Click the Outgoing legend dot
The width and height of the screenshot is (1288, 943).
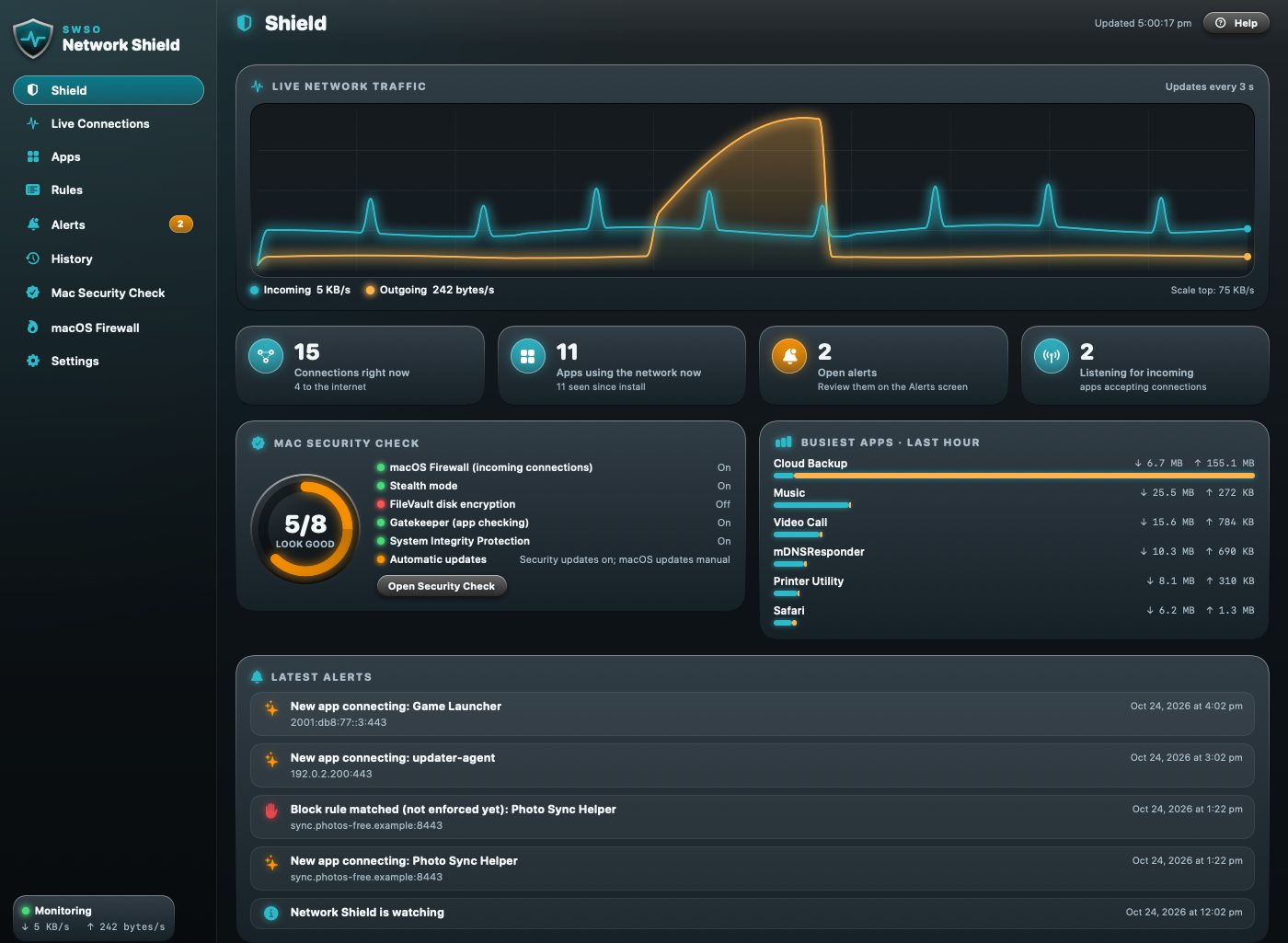[370, 290]
